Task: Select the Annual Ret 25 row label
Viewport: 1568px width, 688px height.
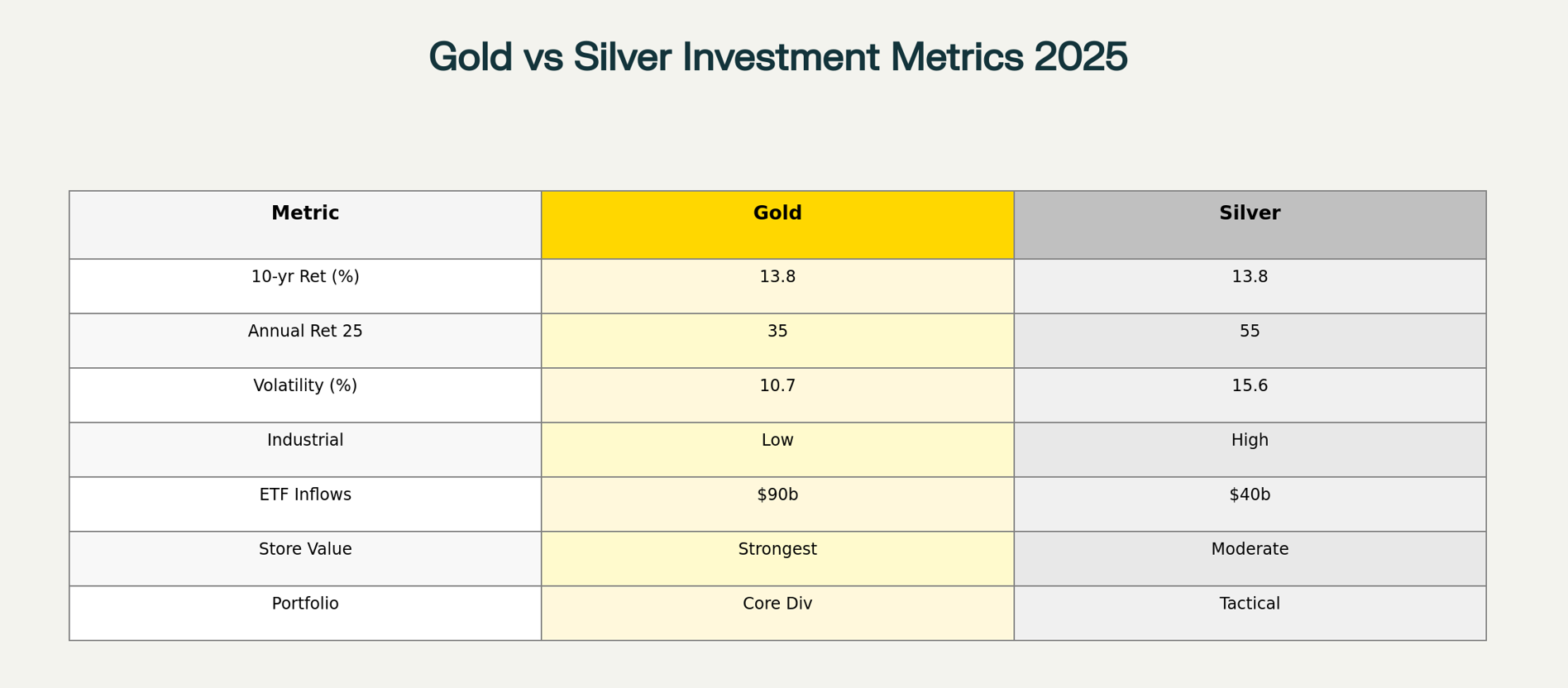Action: 305,332
